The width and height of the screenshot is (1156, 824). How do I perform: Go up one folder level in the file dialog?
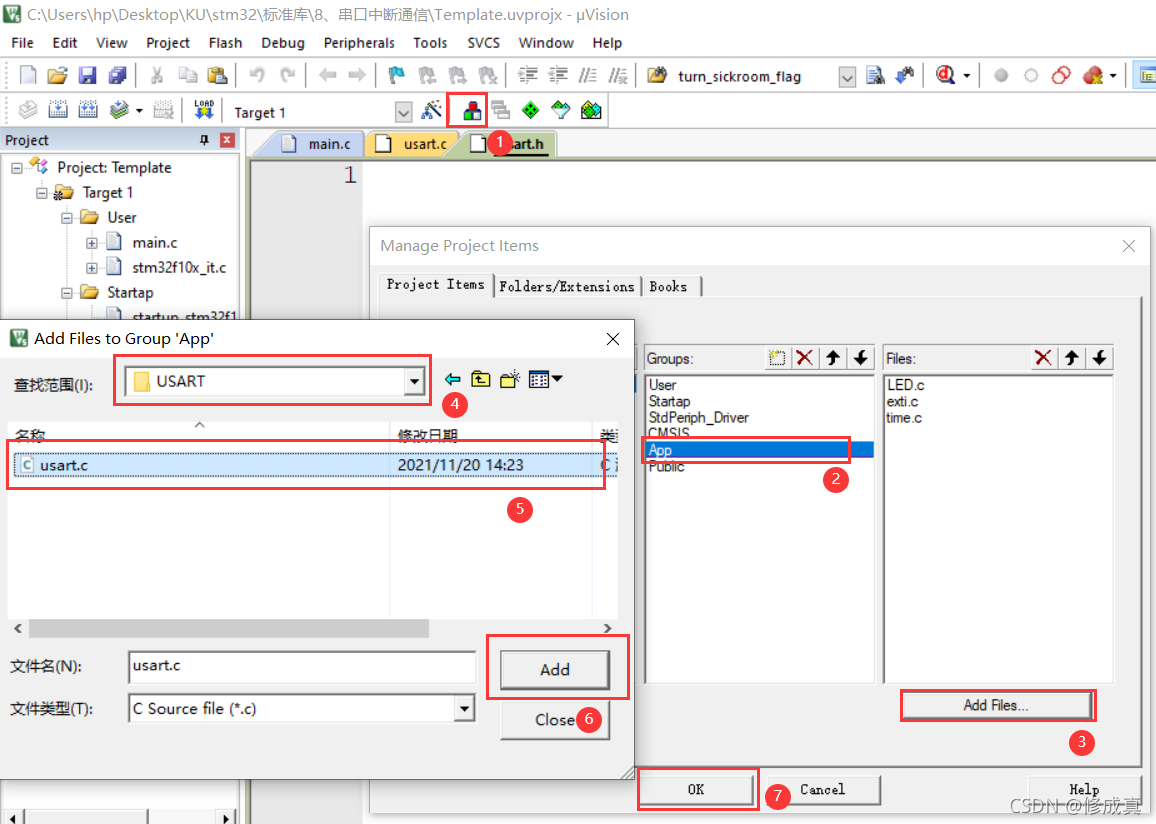[x=481, y=380]
